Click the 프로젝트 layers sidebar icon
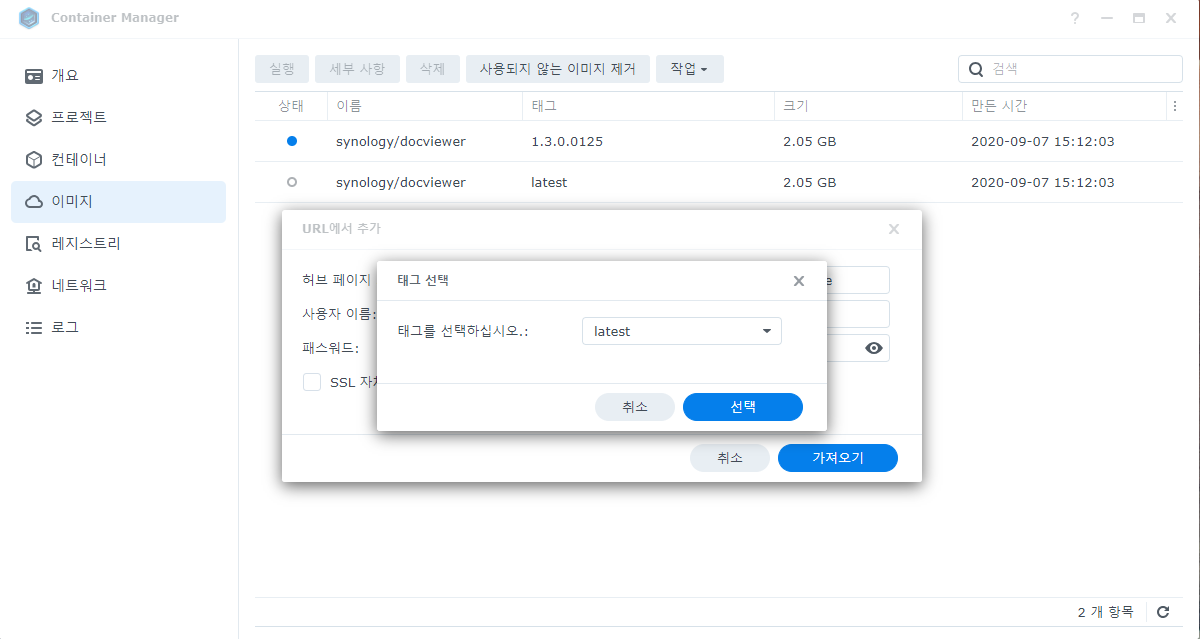The image size is (1200, 639). (x=34, y=118)
